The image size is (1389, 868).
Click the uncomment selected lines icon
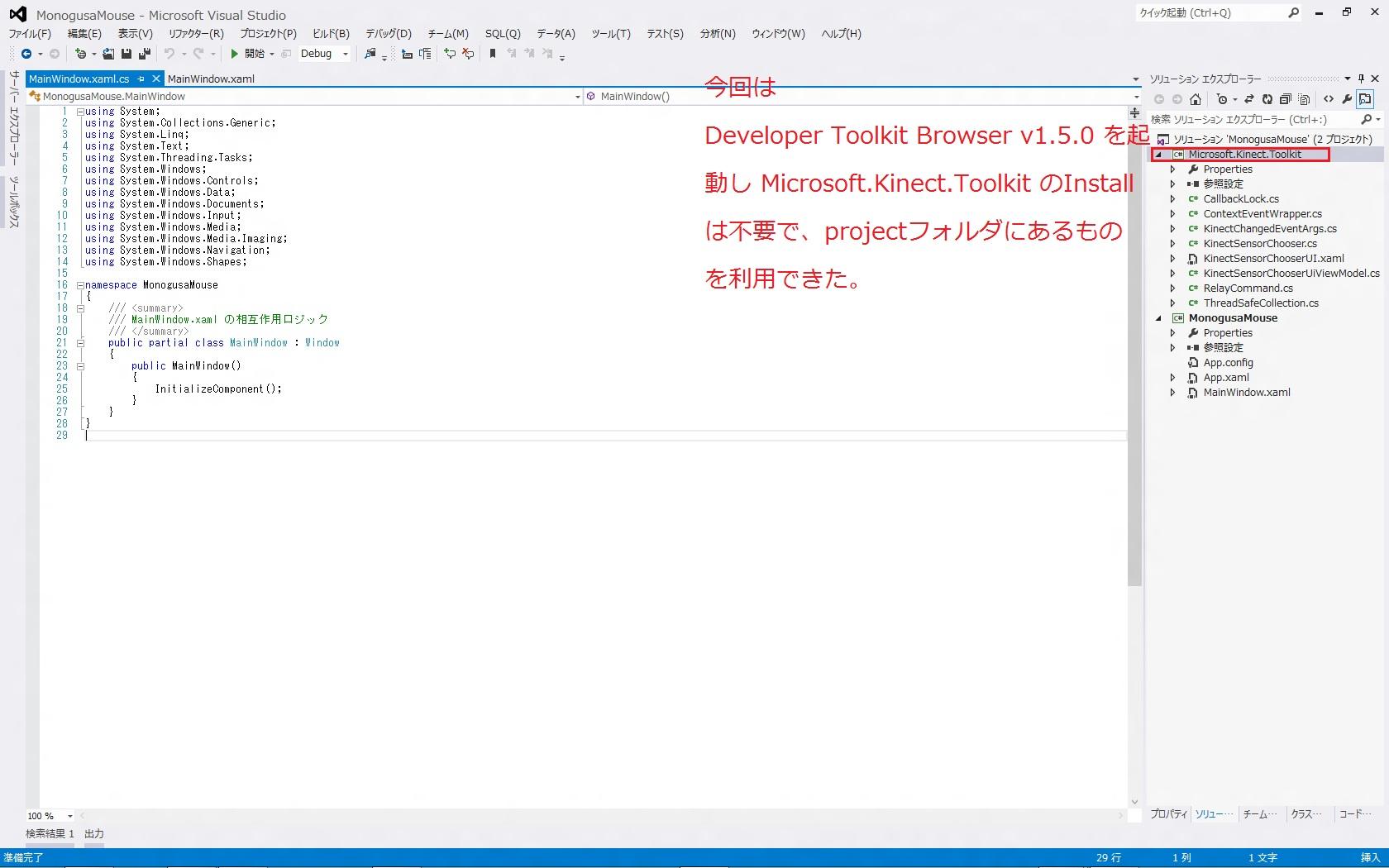468,54
